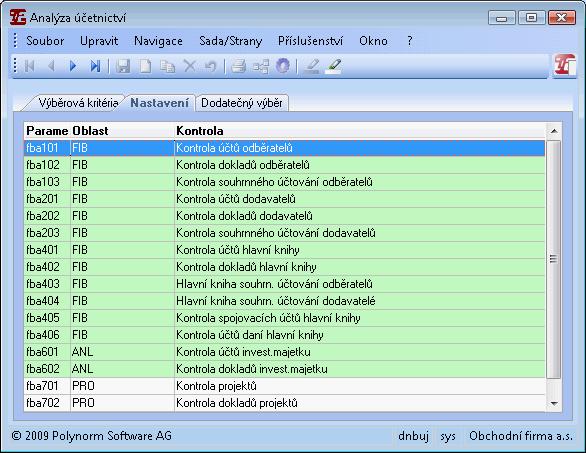
Task: Click the save diskette icon
Action: [123, 67]
